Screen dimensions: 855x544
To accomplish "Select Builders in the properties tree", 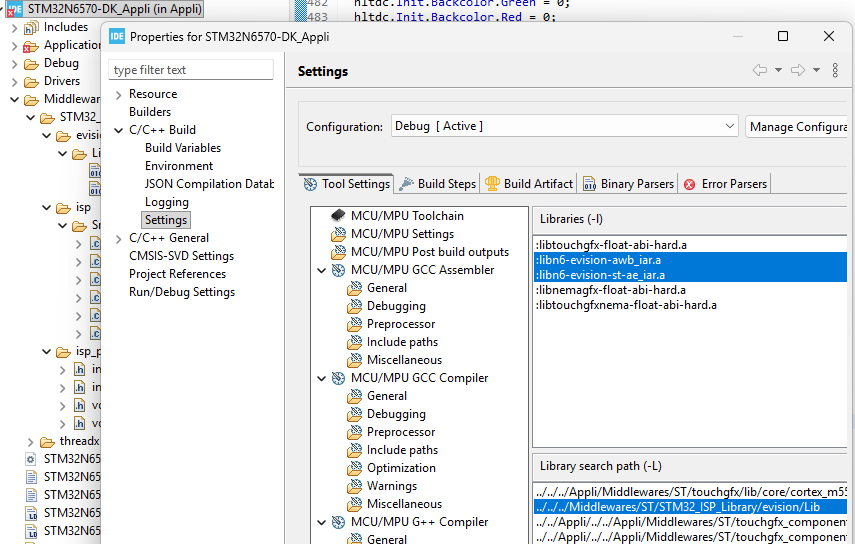I will click(x=150, y=112).
